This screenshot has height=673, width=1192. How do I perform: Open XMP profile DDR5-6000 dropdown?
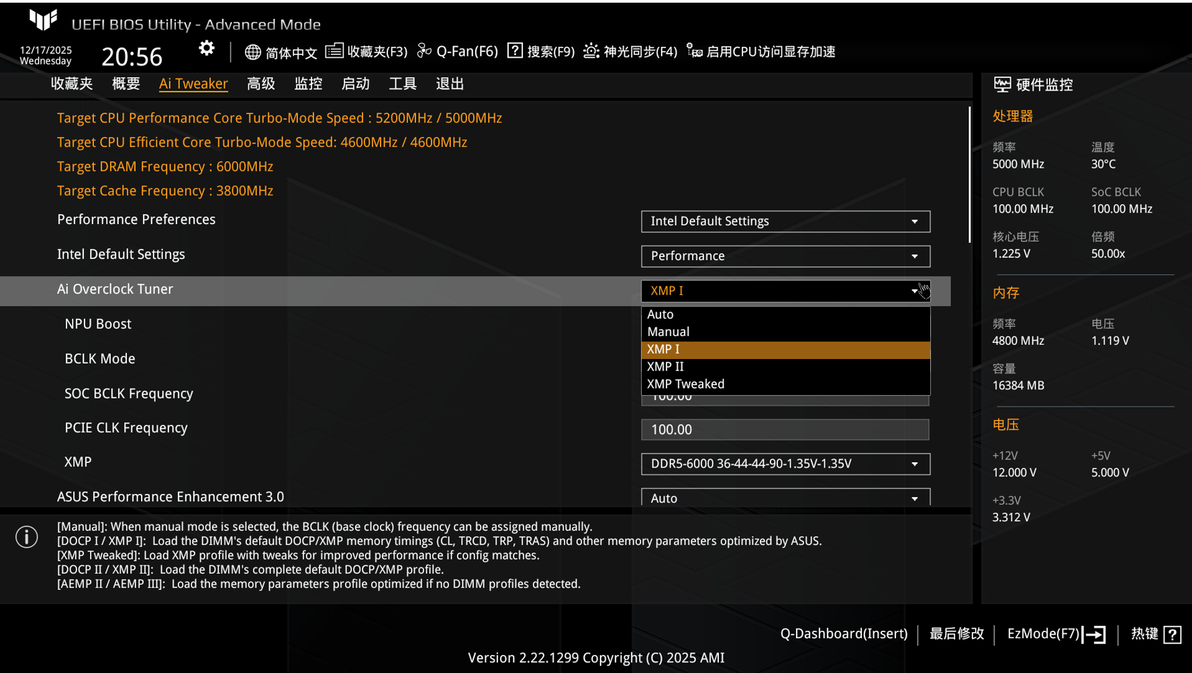coord(785,464)
